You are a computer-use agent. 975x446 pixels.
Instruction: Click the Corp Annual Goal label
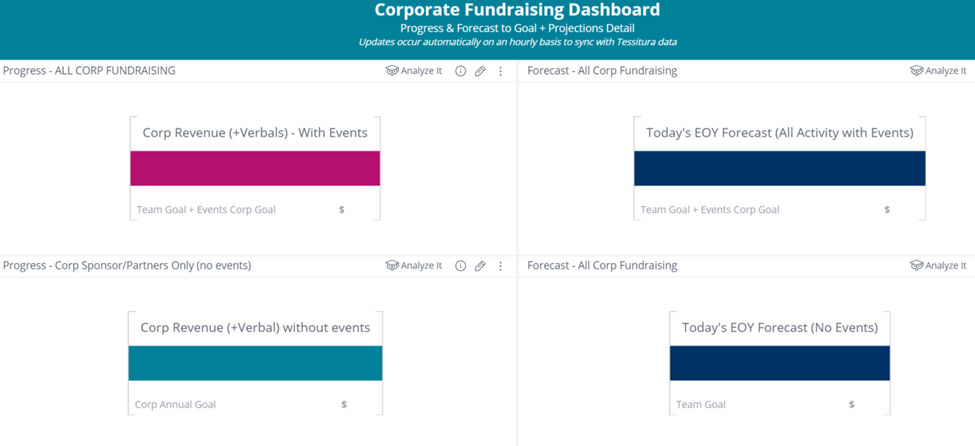tap(175, 405)
